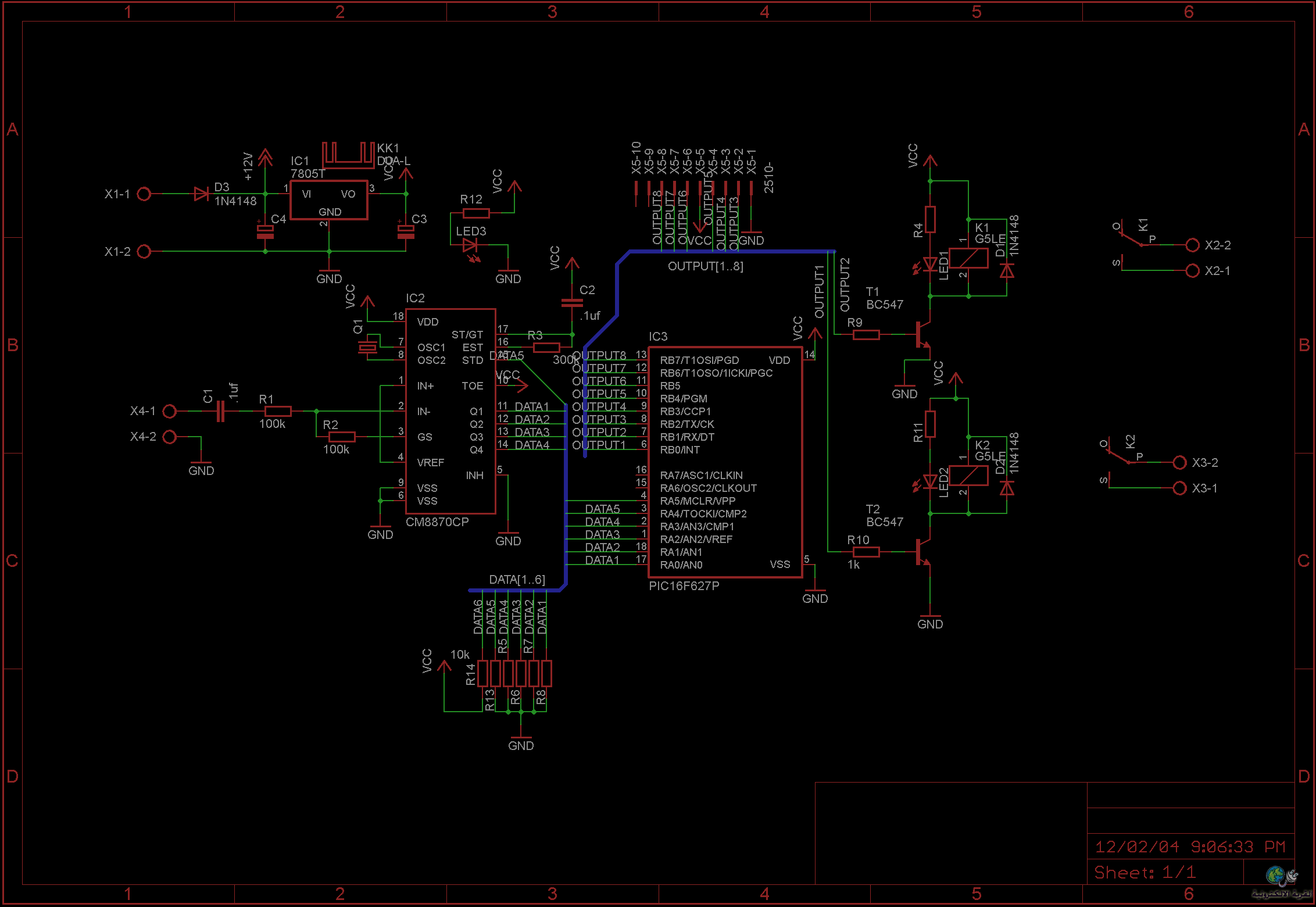Click the RA7/ASC1/CLKIN pin label

coord(702,476)
